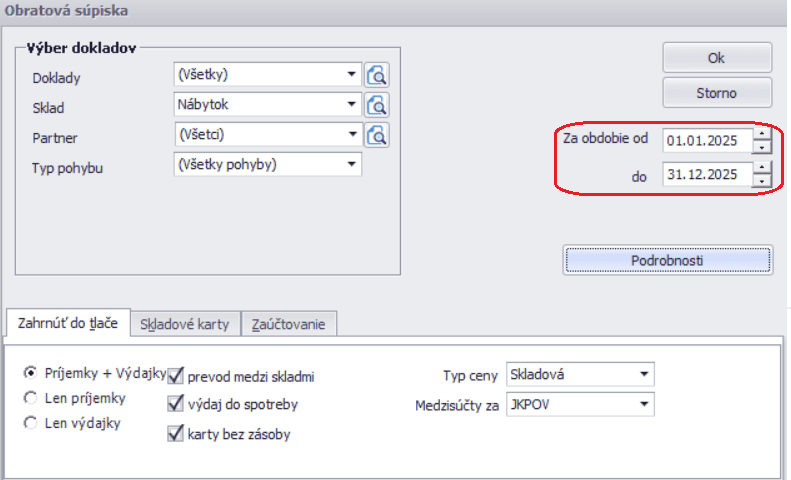Open lookup icon next to Doklady
Image resolution: width=791 pixels, height=480 pixels.
[377, 74]
